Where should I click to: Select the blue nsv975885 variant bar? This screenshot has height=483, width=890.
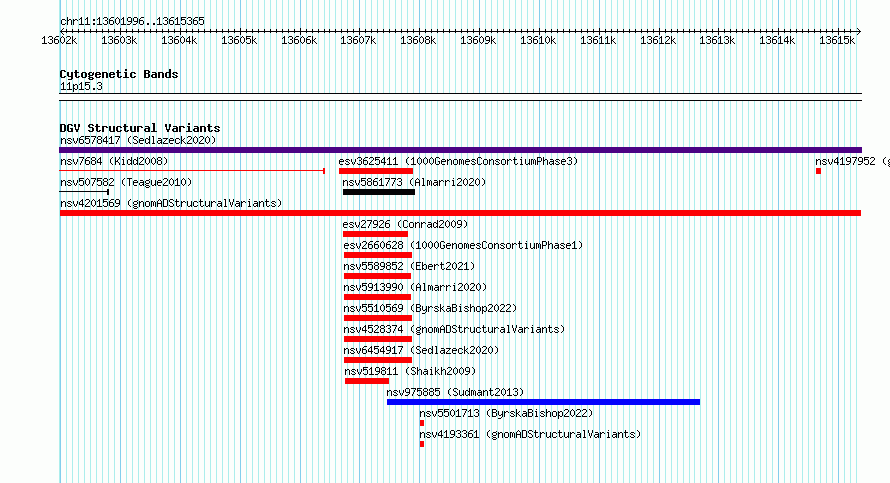point(543,402)
